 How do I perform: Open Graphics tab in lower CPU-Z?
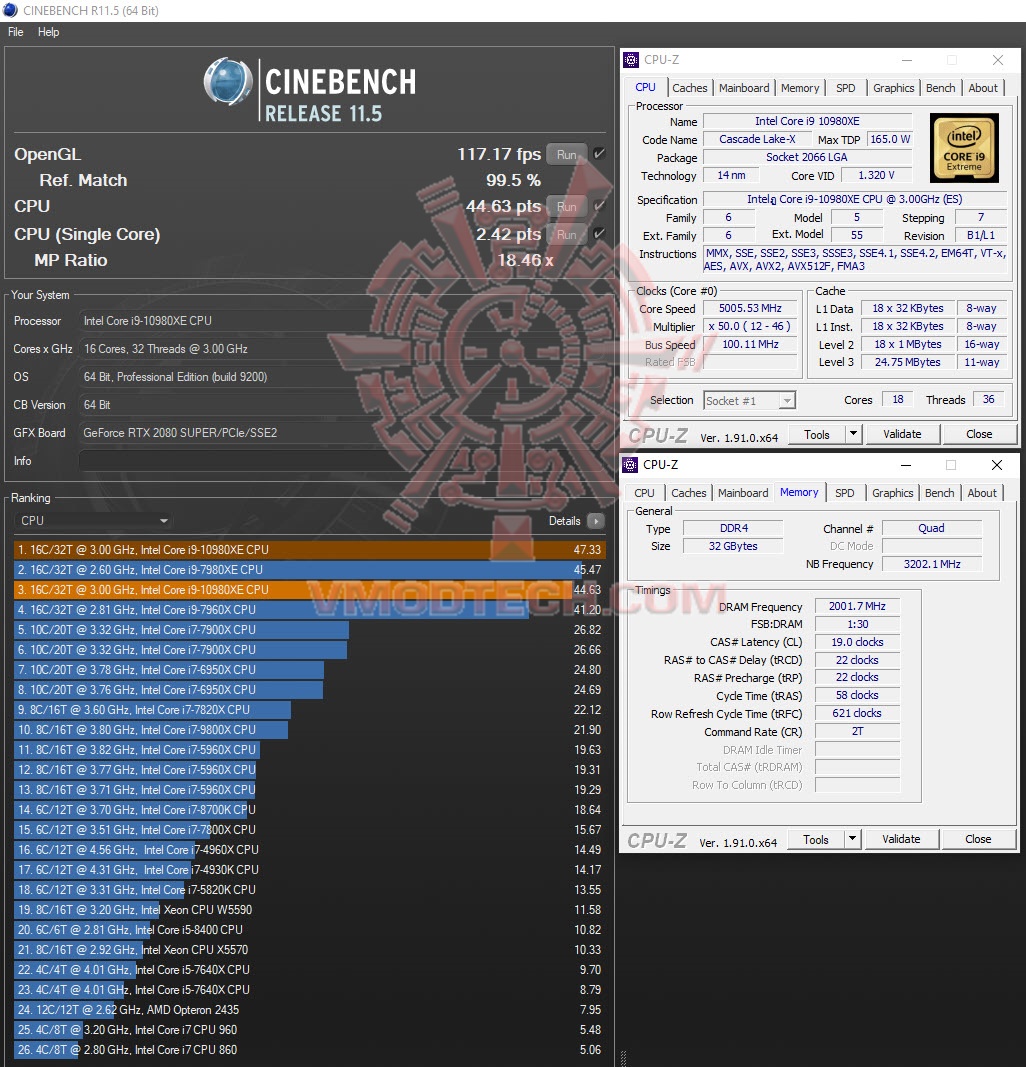coord(892,493)
